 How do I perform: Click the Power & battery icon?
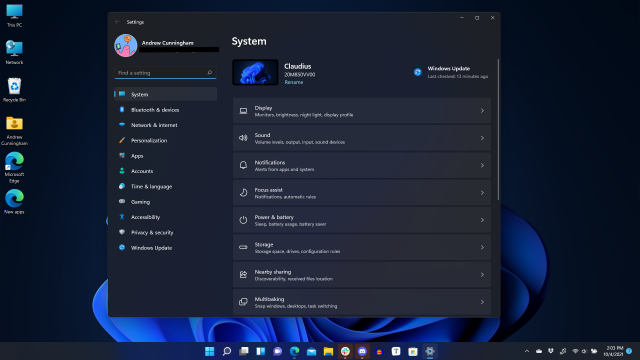(x=243, y=220)
